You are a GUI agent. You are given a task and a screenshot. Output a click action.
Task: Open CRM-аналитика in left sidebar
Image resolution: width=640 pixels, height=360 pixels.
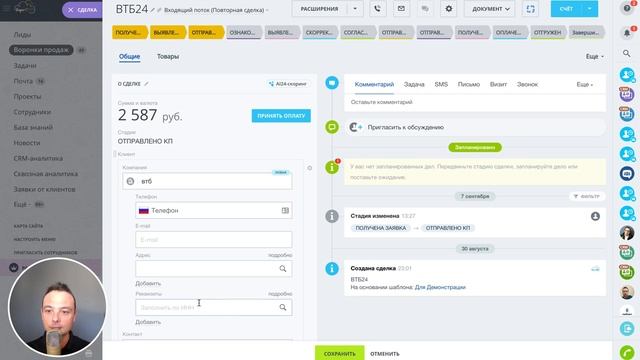(x=38, y=158)
